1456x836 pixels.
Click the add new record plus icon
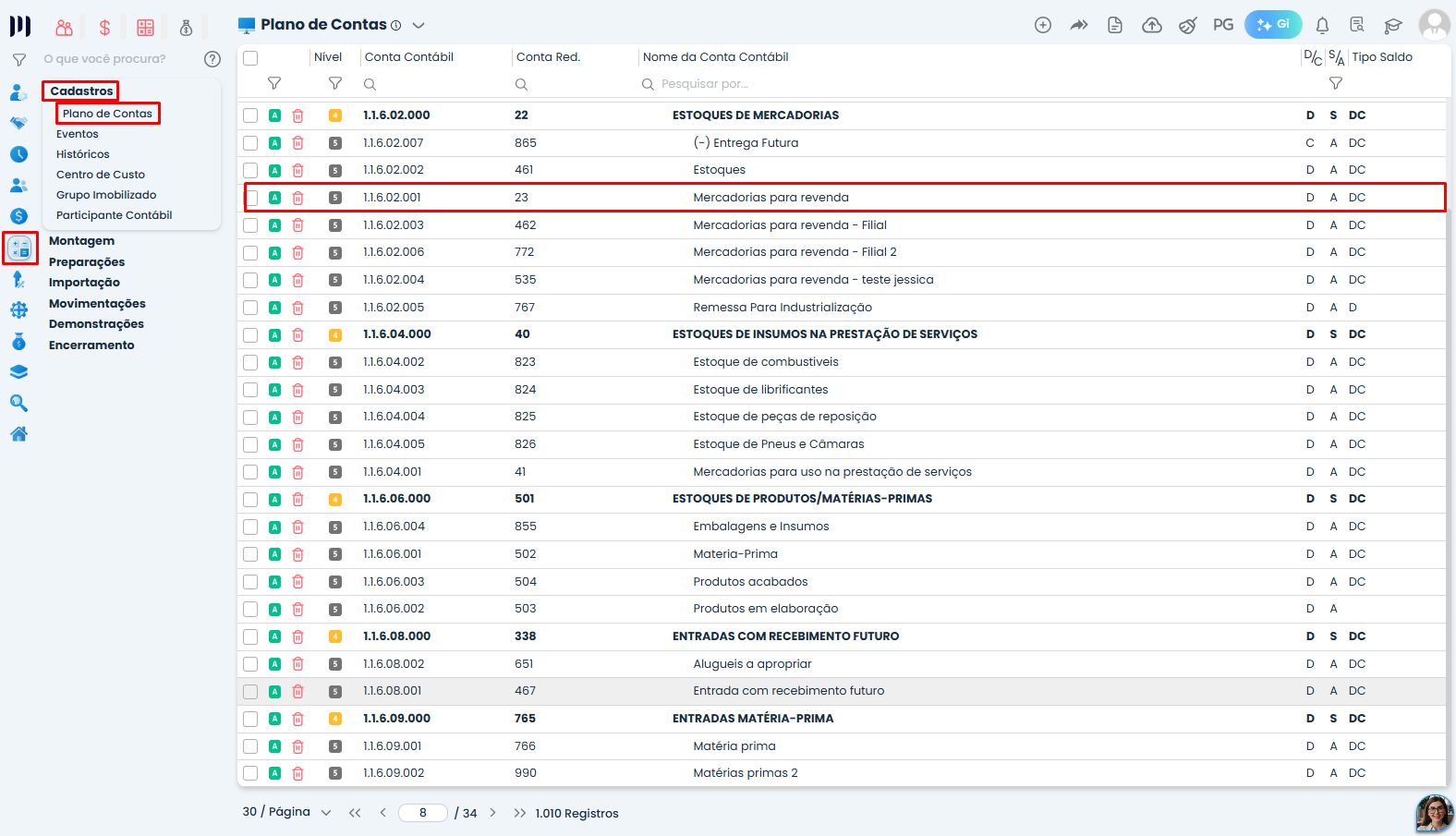[x=1042, y=25]
